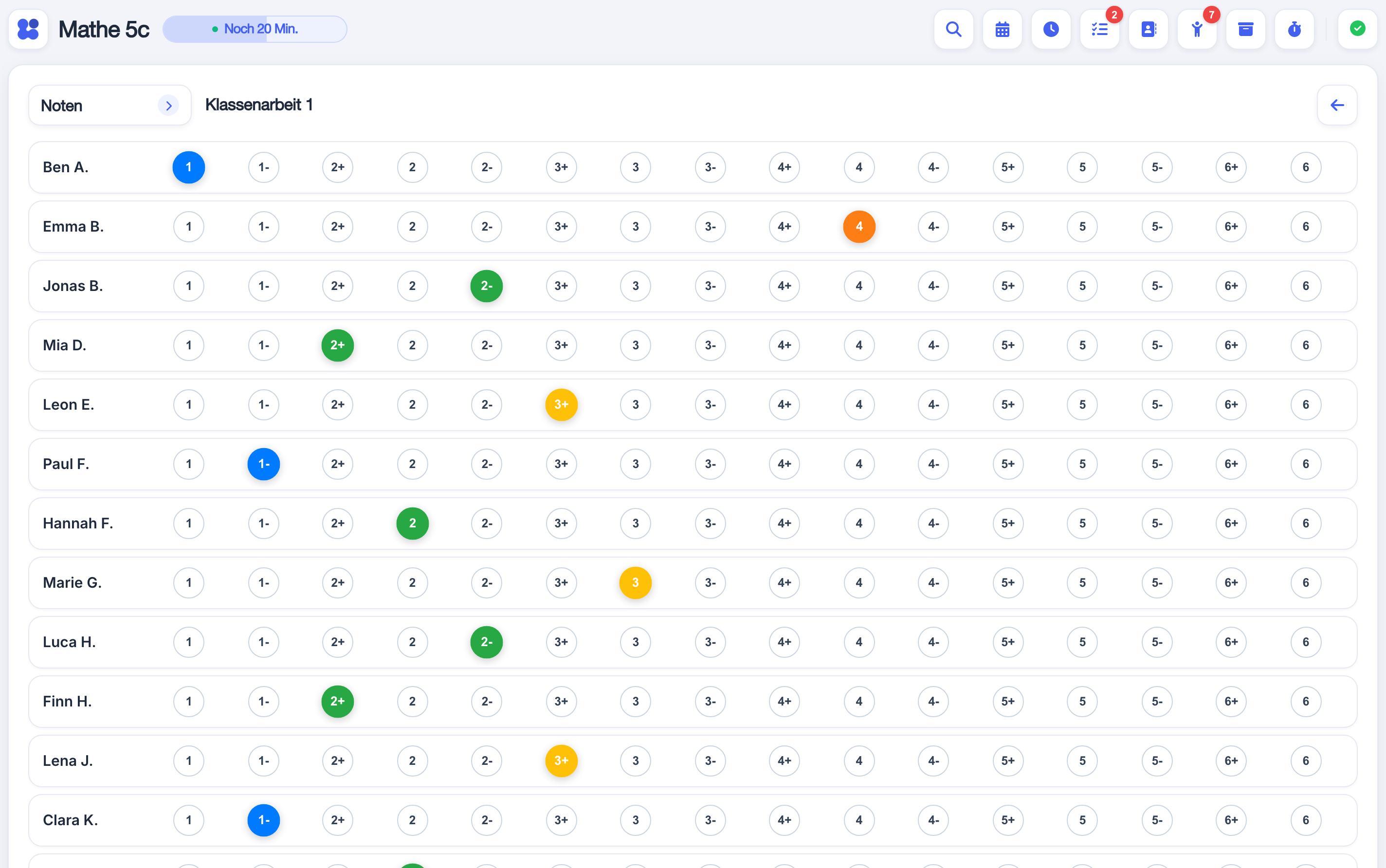The image size is (1386, 868).
Task: Expand the Noten selector chevron
Action: coord(168,106)
